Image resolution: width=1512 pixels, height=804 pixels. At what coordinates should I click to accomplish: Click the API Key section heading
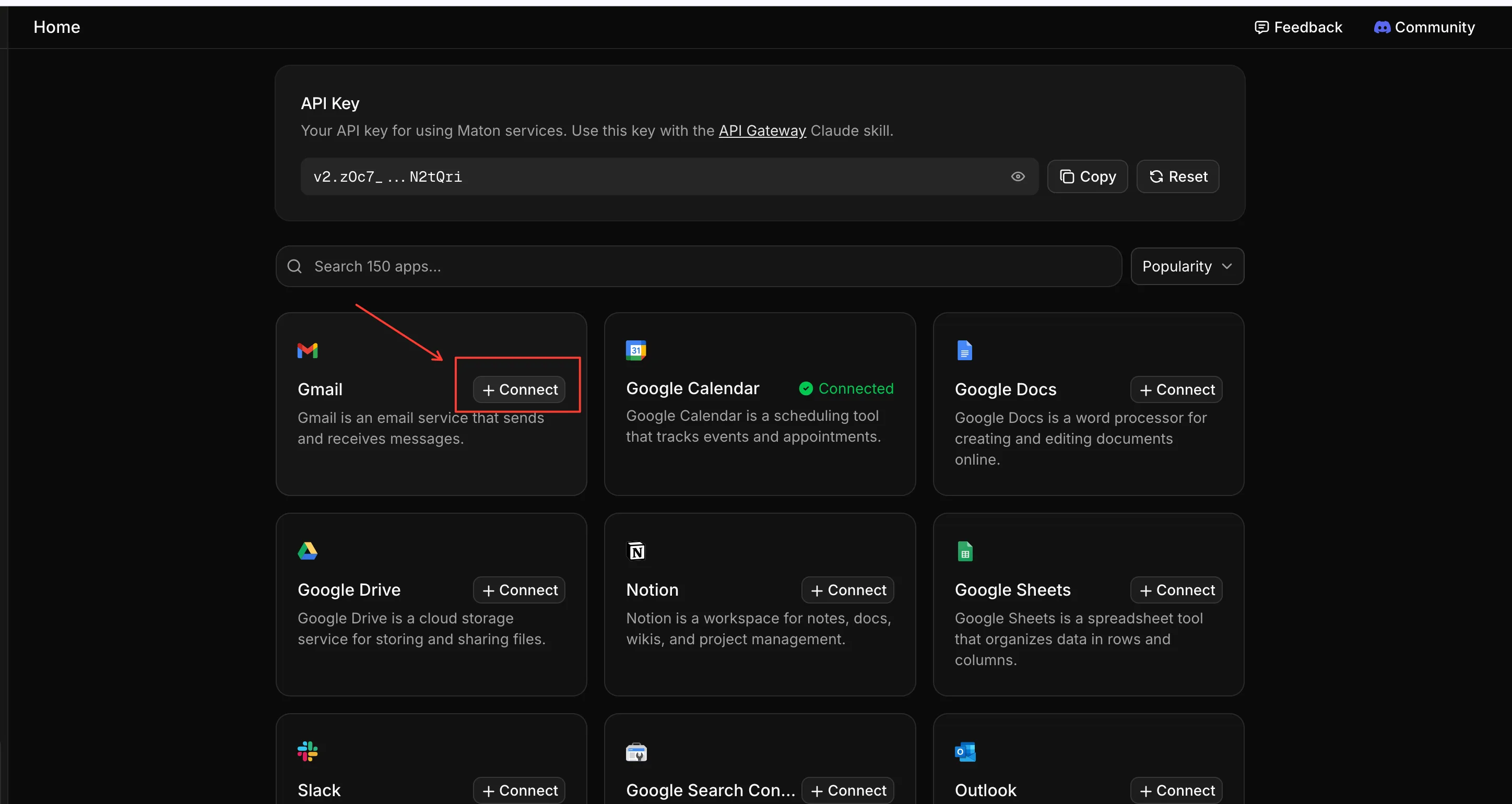[330, 103]
